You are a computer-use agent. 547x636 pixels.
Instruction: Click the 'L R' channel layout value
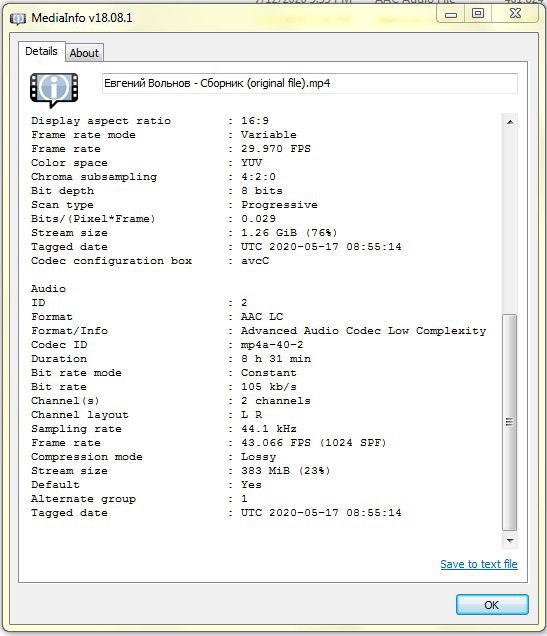pyautogui.click(x=251, y=415)
